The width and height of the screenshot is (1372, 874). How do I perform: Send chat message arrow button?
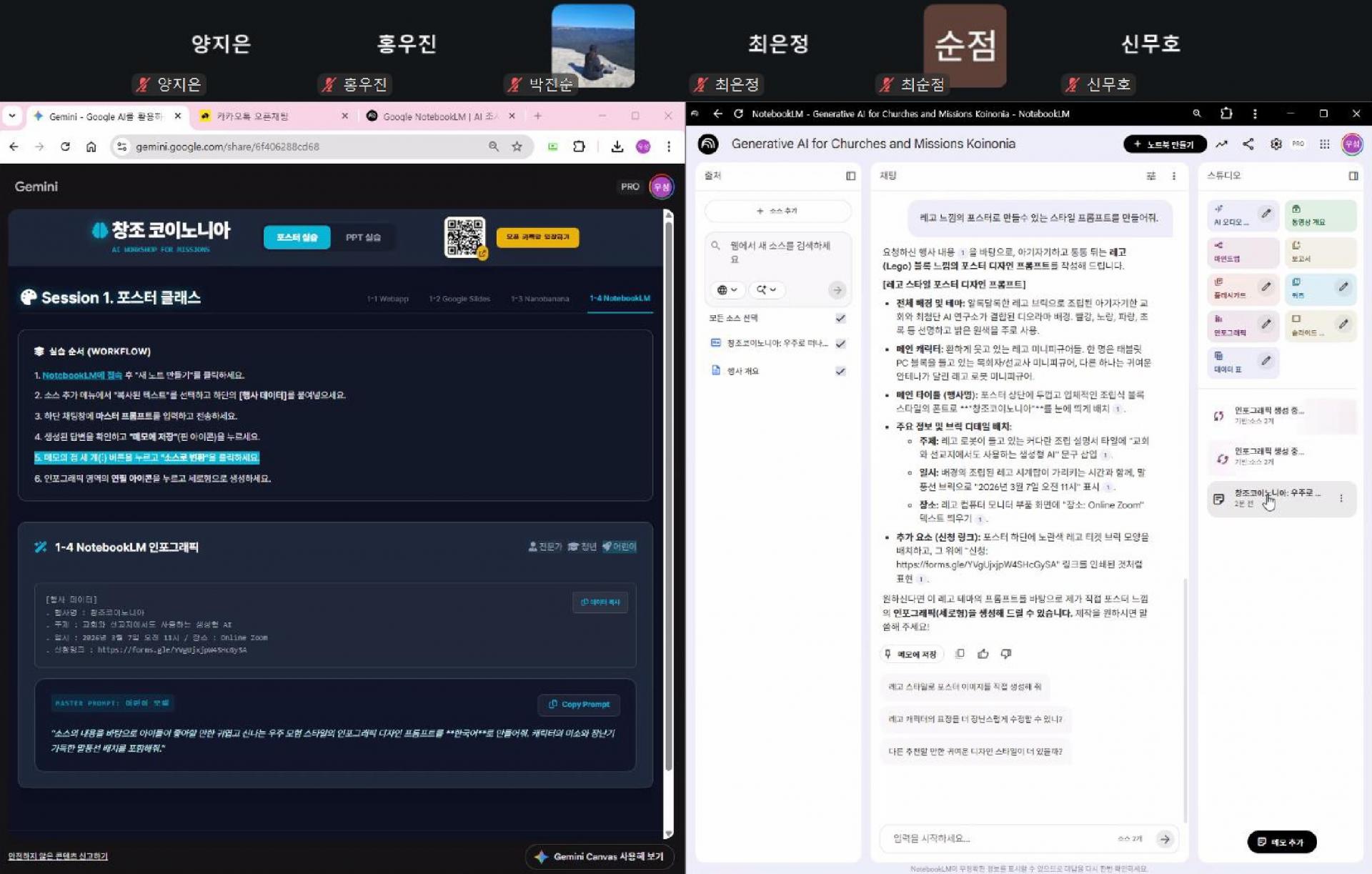(1165, 839)
